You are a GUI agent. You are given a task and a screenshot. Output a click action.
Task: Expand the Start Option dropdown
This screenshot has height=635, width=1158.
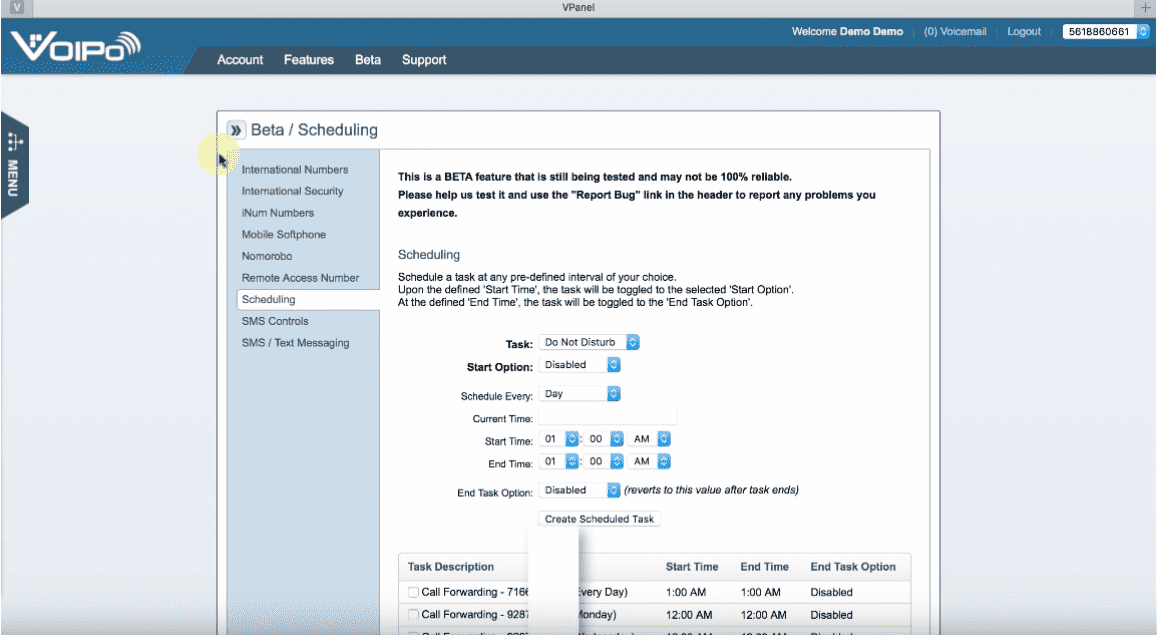click(580, 365)
